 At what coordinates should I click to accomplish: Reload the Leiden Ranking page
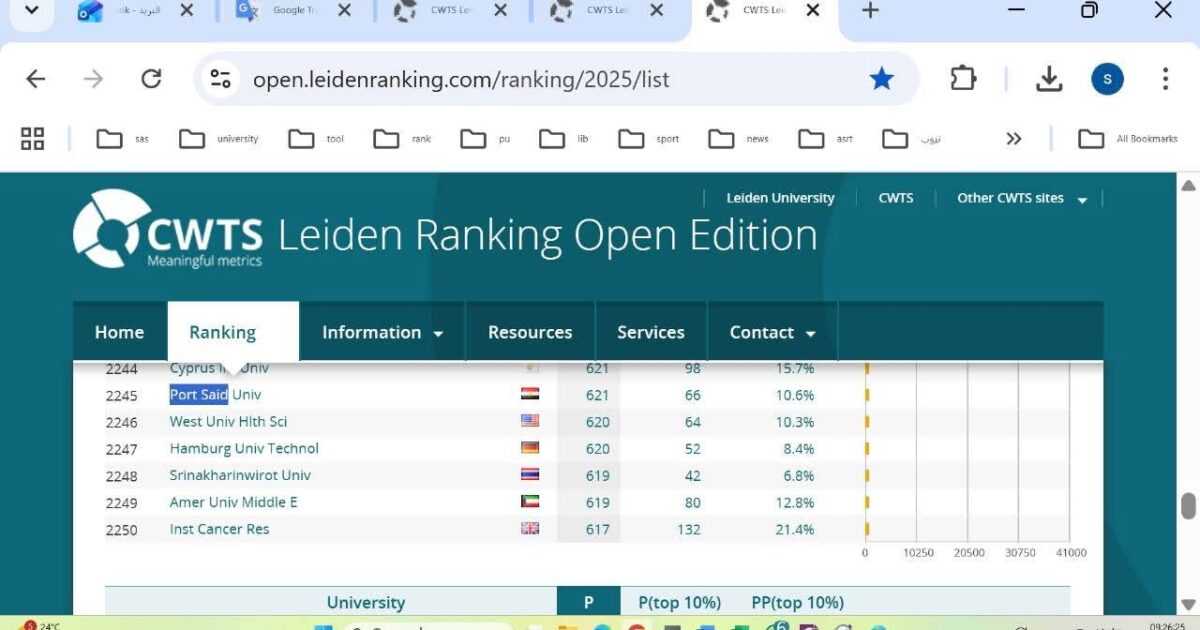point(152,78)
